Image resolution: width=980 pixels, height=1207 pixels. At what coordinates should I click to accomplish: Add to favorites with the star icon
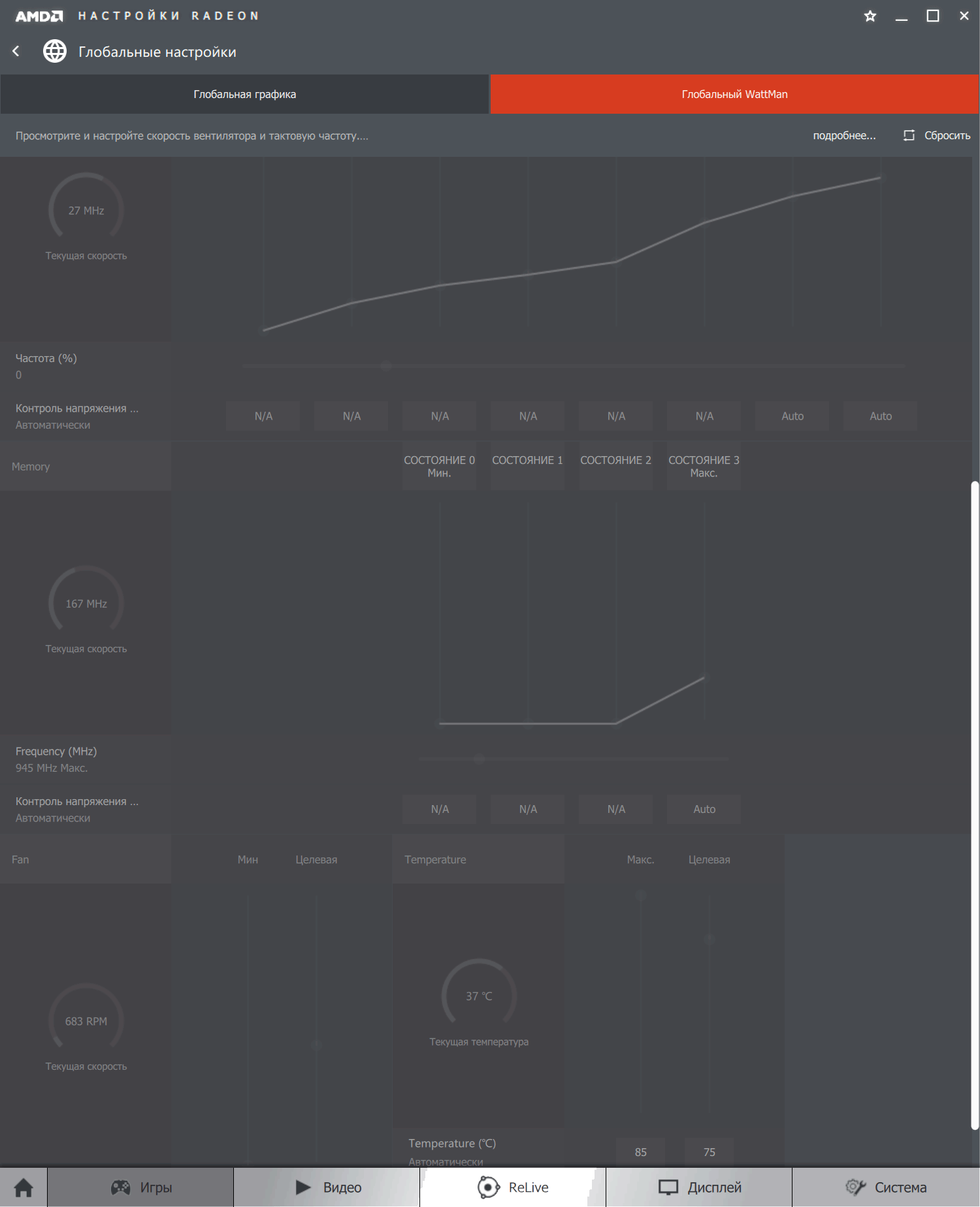click(x=870, y=16)
